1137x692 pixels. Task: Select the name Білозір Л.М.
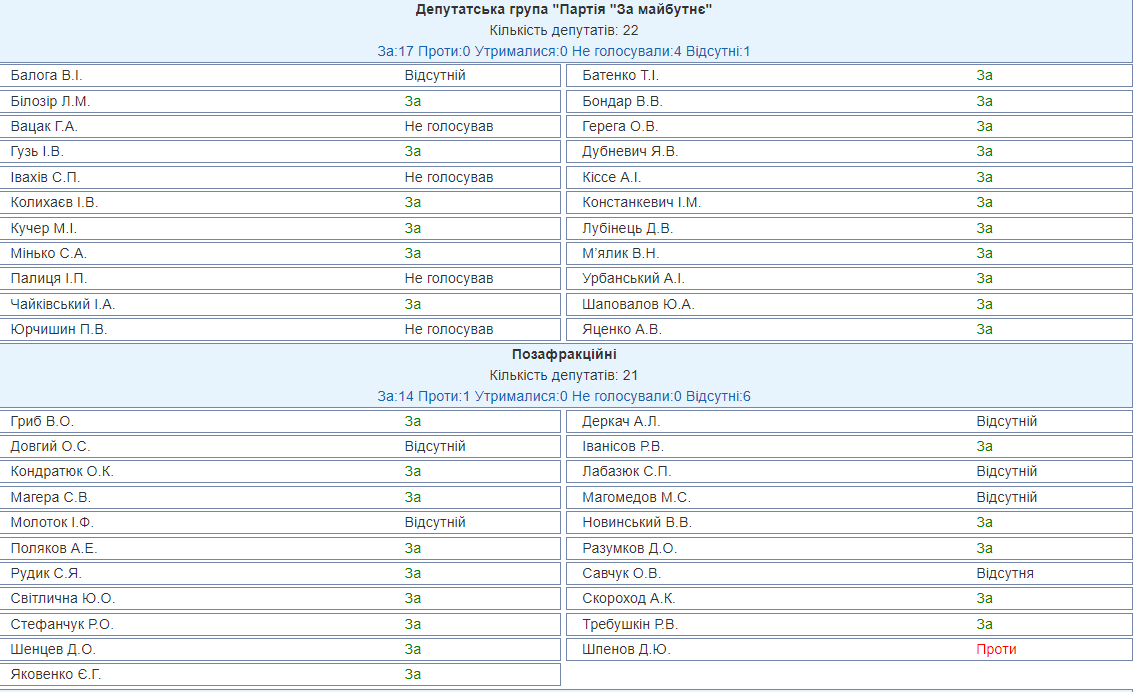click(50, 102)
